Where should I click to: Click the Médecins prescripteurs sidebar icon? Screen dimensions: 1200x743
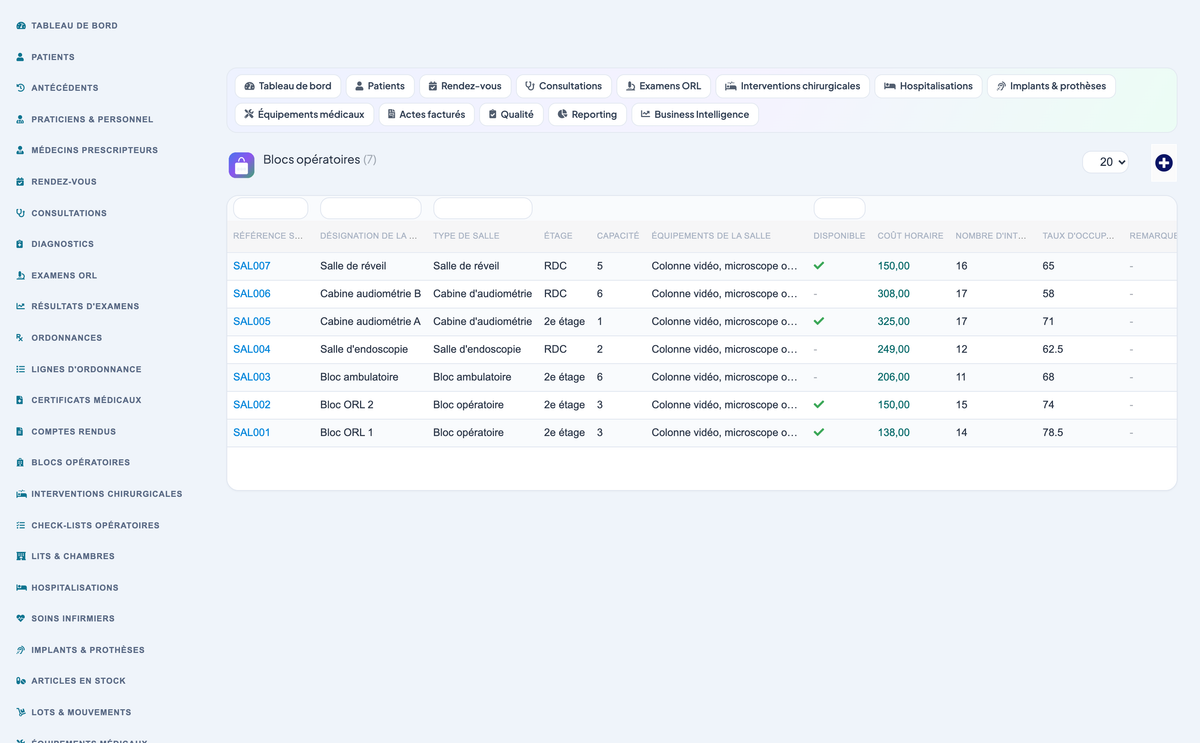21,150
